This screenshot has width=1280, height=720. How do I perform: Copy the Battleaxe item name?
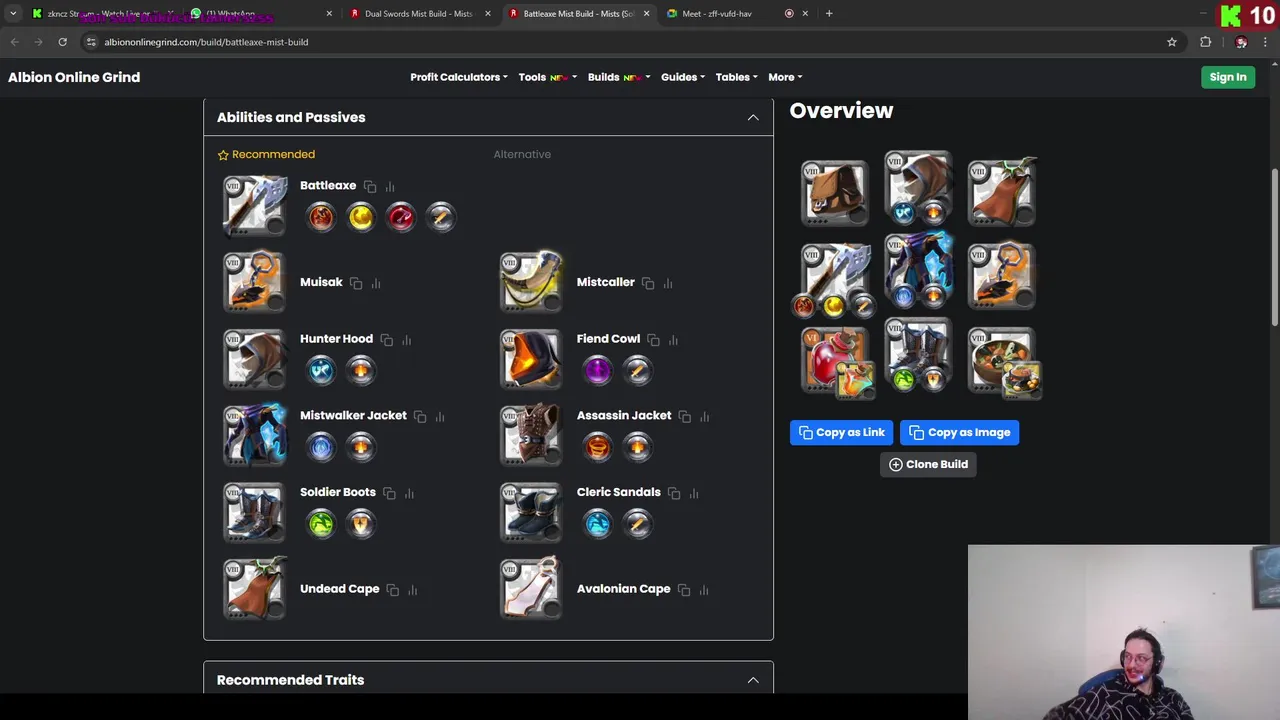(x=370, y=186)
